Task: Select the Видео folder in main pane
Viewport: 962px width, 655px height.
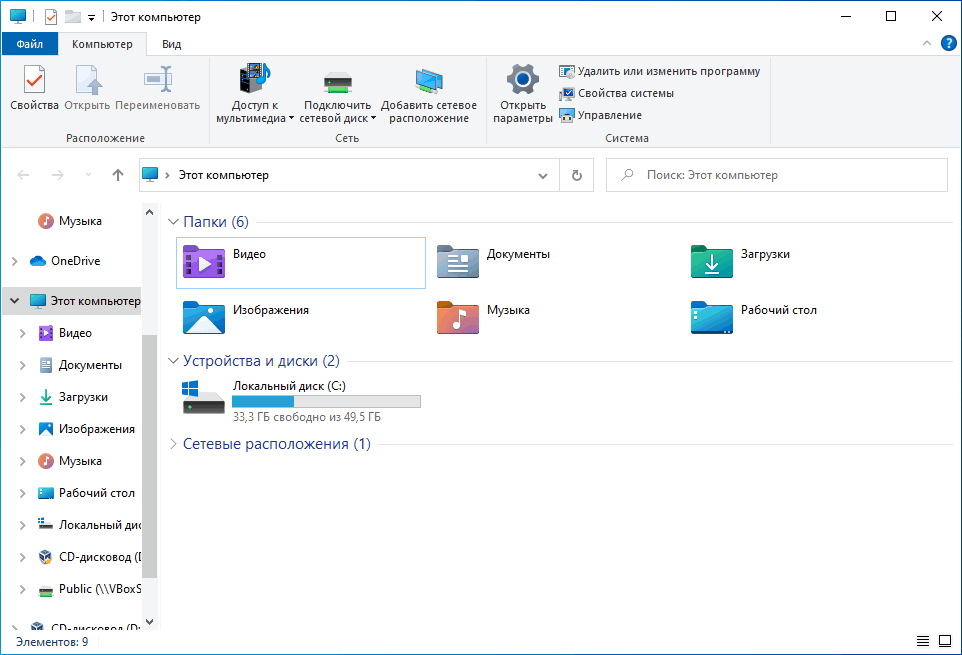Action: [x=301, y=262]
